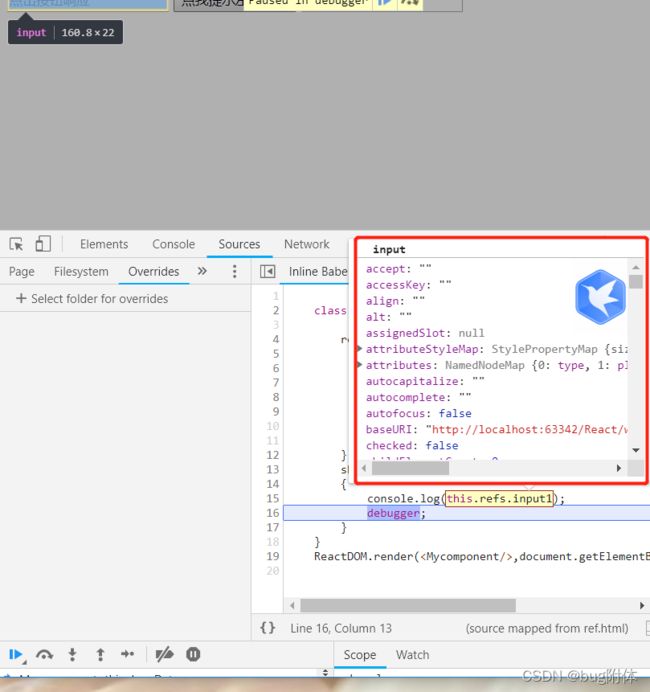Screen dimensions: 650x692
Task: Expand the attributes NamedNodeMap property
Action: click(x=359, y=365)
